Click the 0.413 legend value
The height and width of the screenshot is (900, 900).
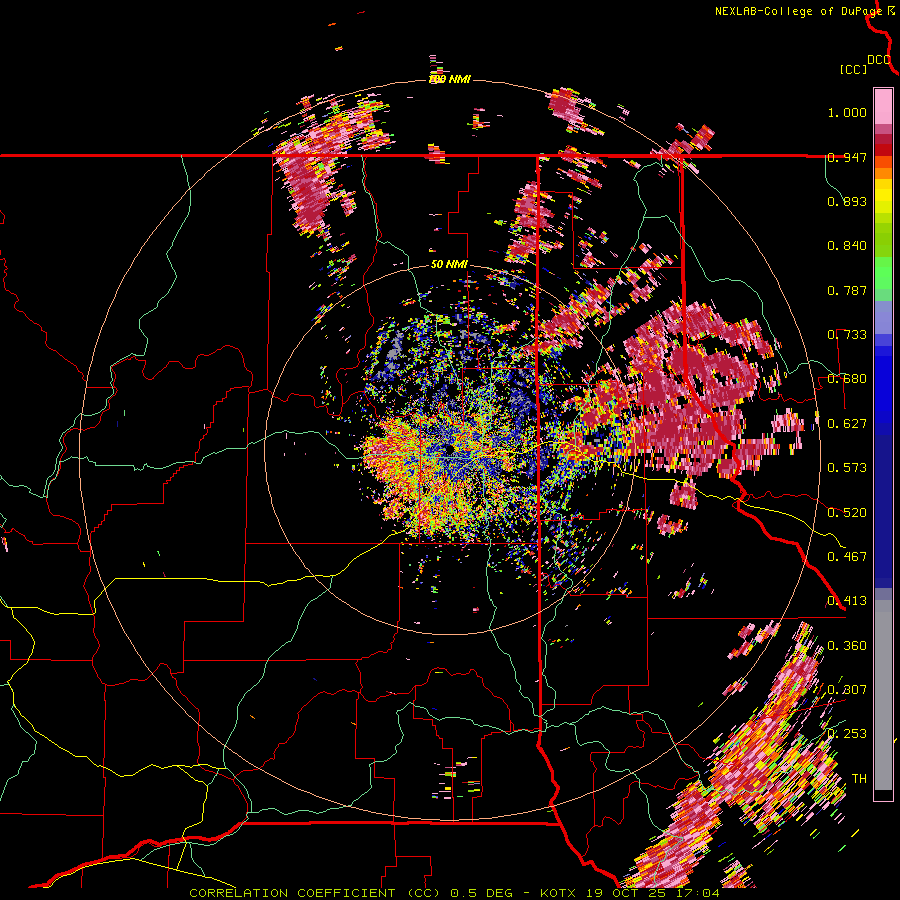coord(847,601)
